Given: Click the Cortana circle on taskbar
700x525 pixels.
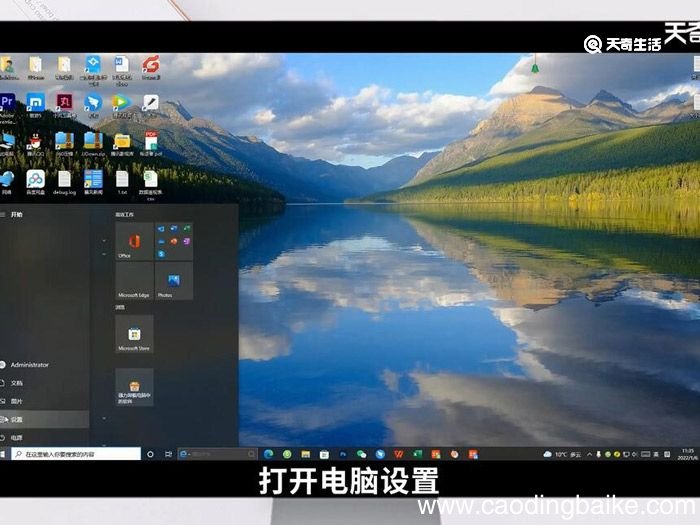Looking at the screenshot, I should click(x=150, y=454).
